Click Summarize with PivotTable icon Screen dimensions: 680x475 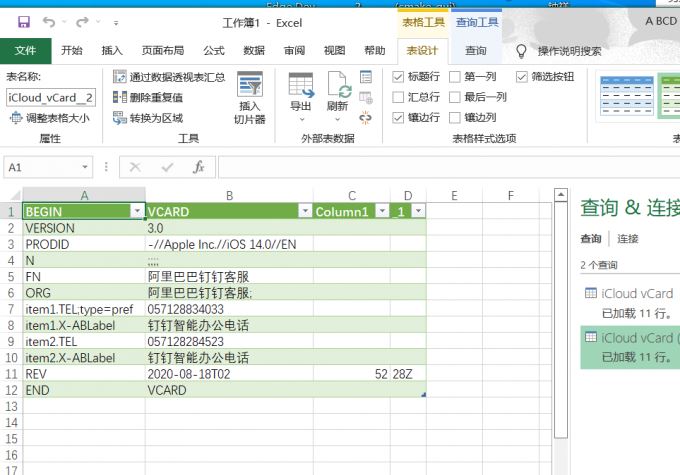pyautogui.click(x=120, y=77)
